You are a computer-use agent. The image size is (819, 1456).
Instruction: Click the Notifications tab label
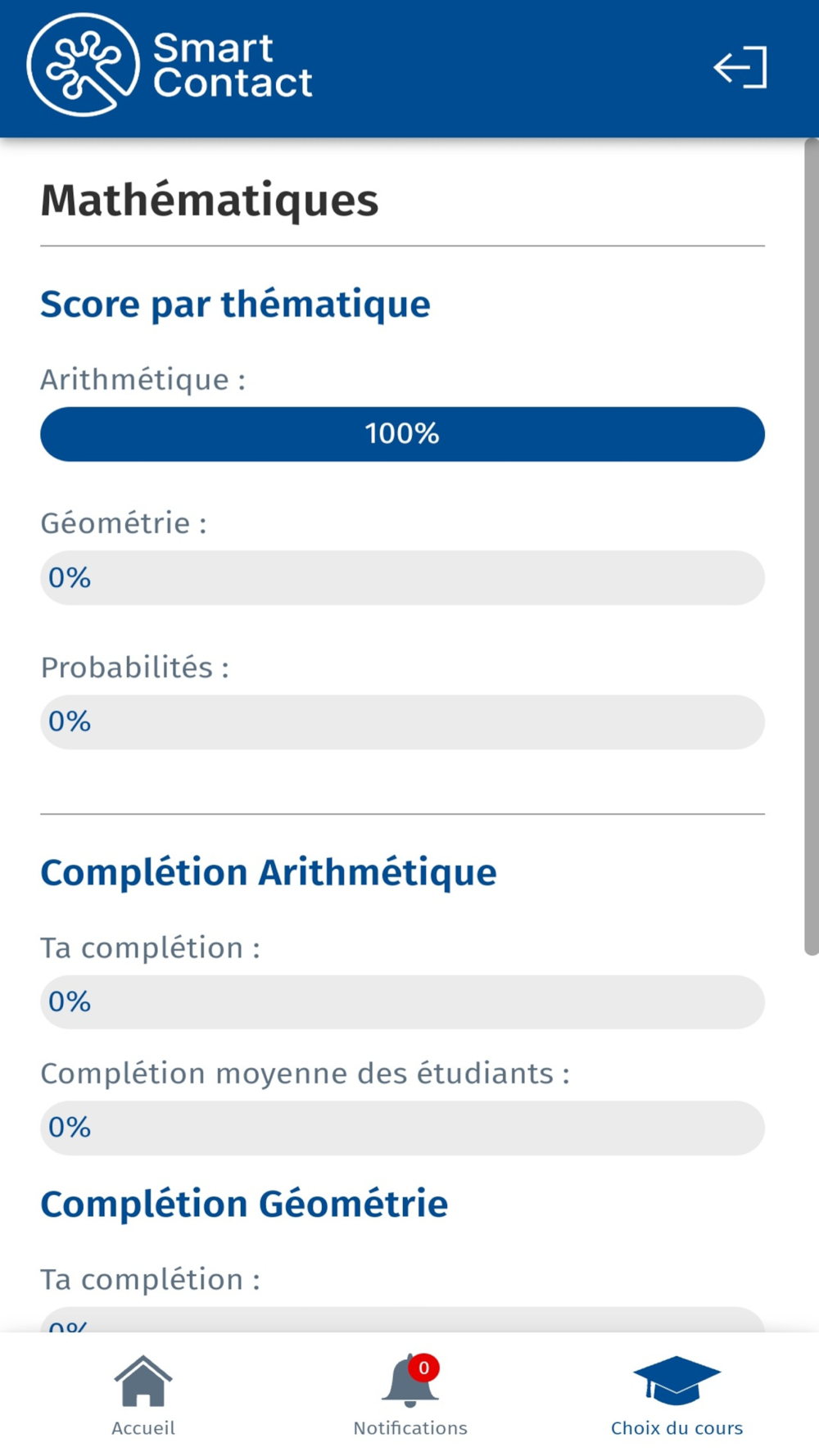(410, 1427)
